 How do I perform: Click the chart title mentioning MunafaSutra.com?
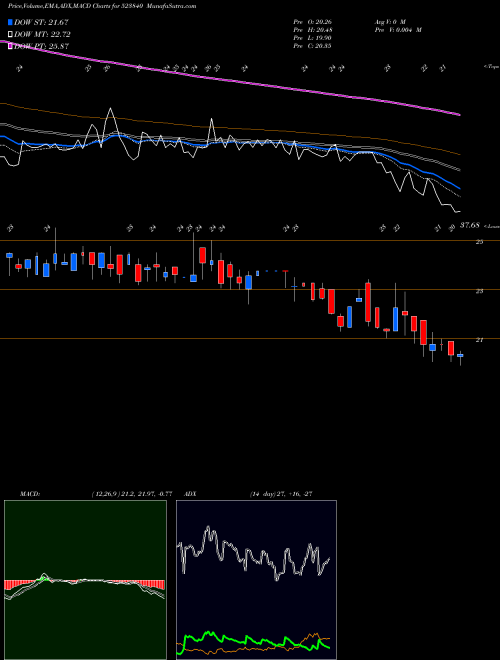coord(102,6)
